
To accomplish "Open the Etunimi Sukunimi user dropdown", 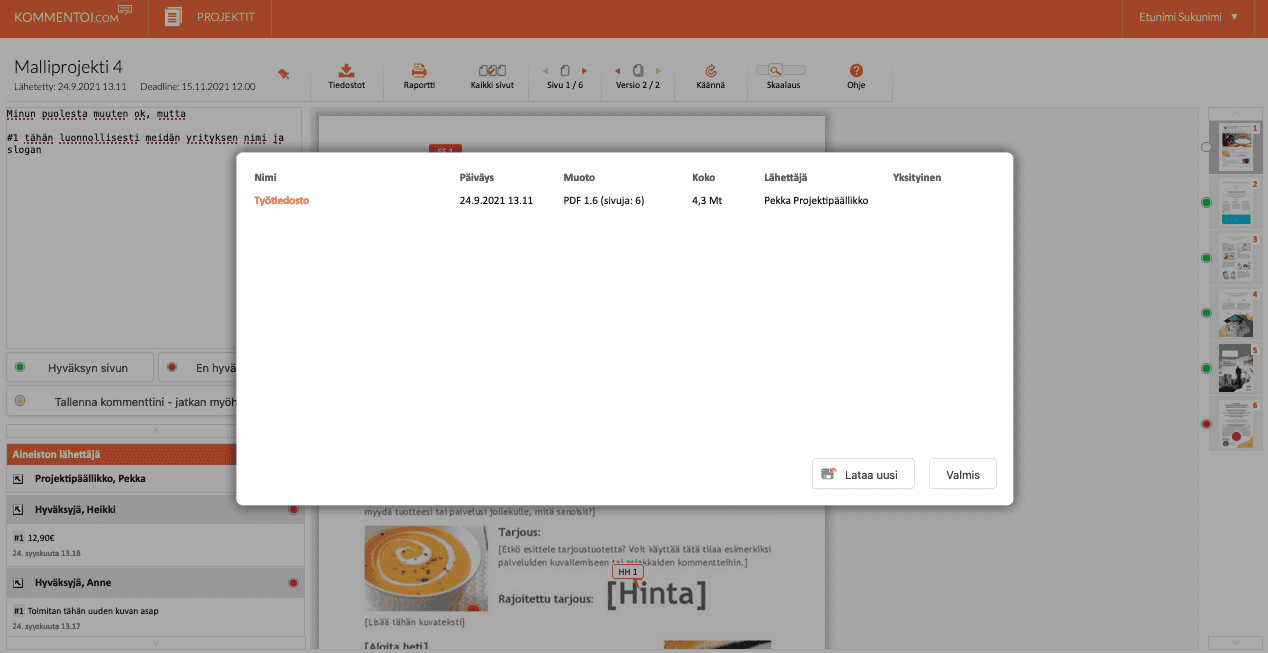I will pos(1188,17).
